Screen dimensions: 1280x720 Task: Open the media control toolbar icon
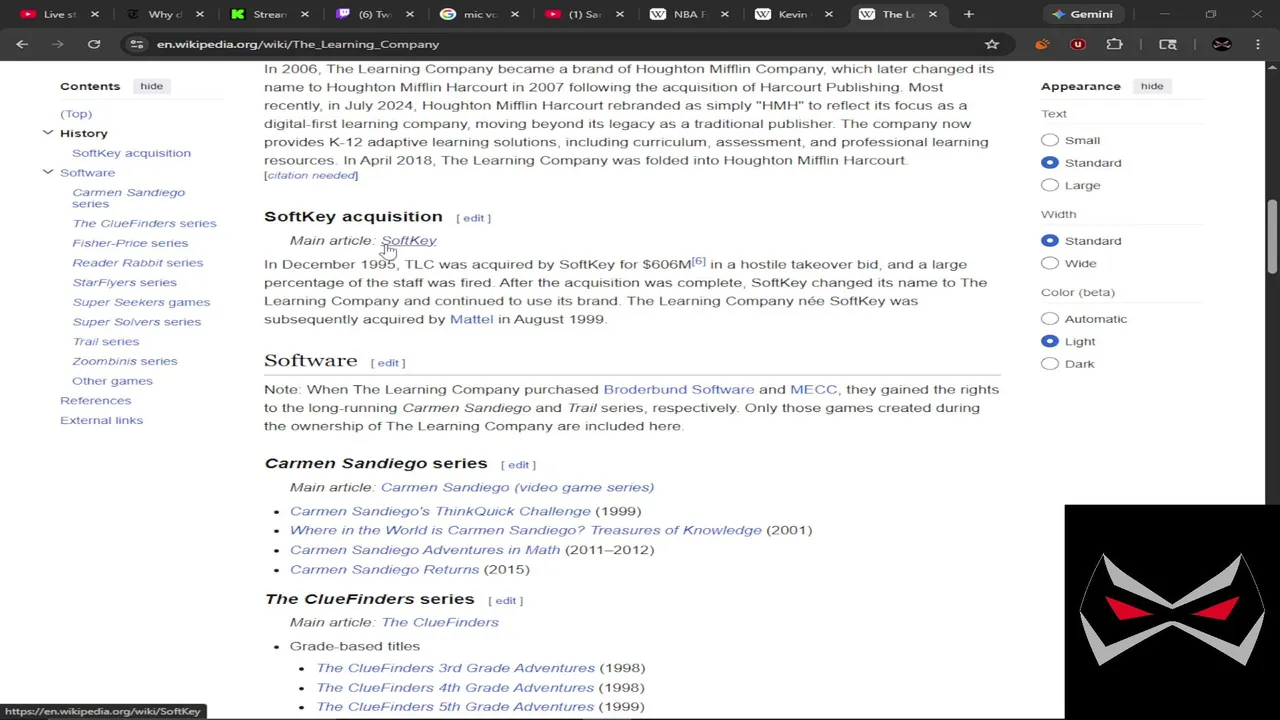coord(1167,44)
